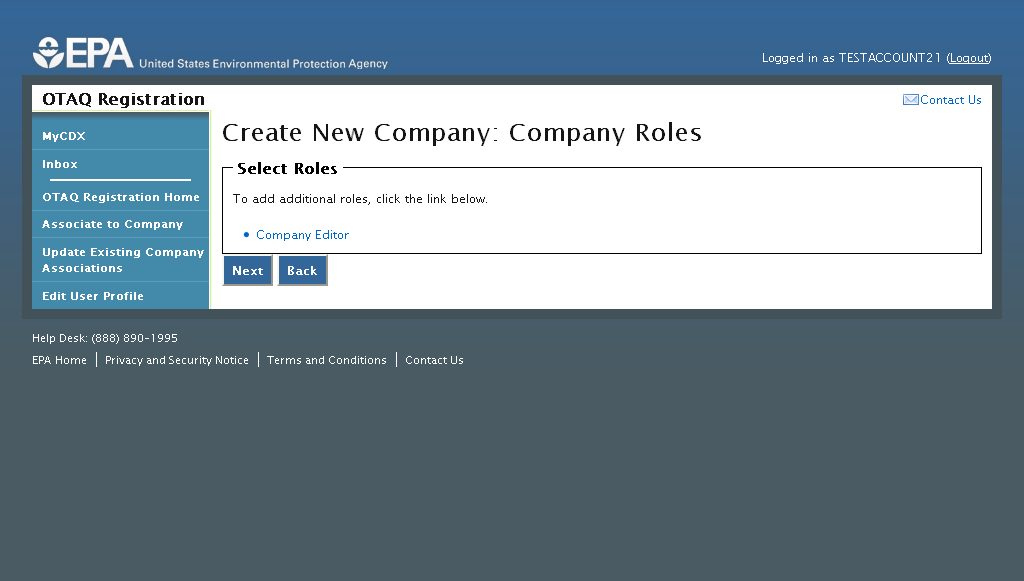Click the EPA logo in the header
Screen dimensions: 1024x581
coord(83,53)
